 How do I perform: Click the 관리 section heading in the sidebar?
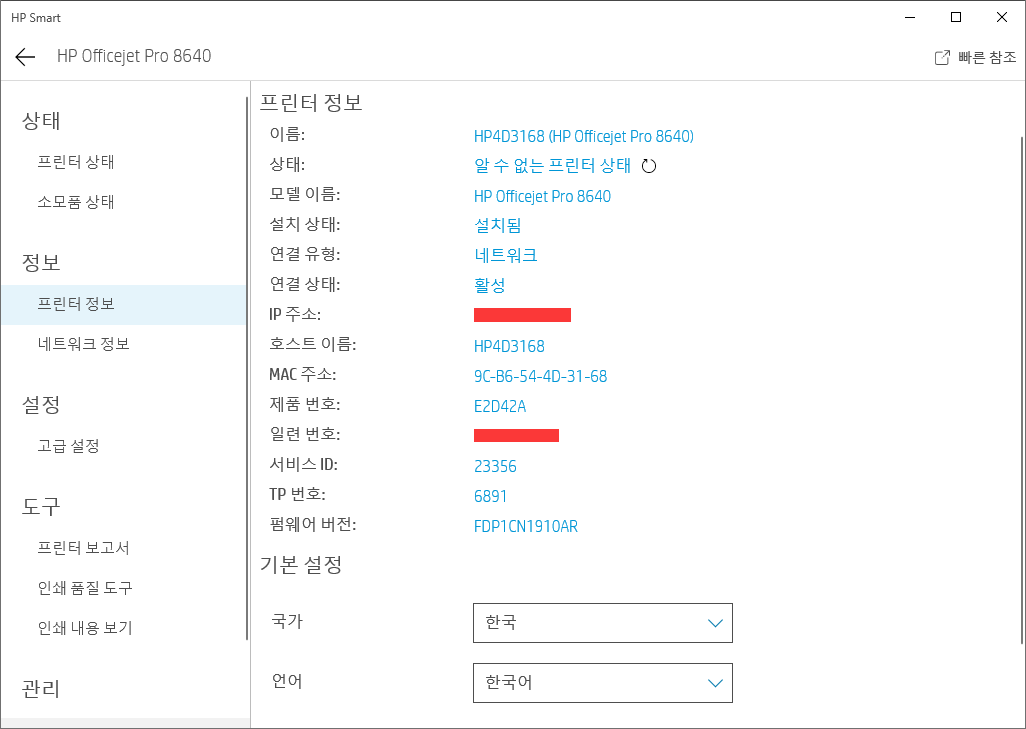pos(41,689)
